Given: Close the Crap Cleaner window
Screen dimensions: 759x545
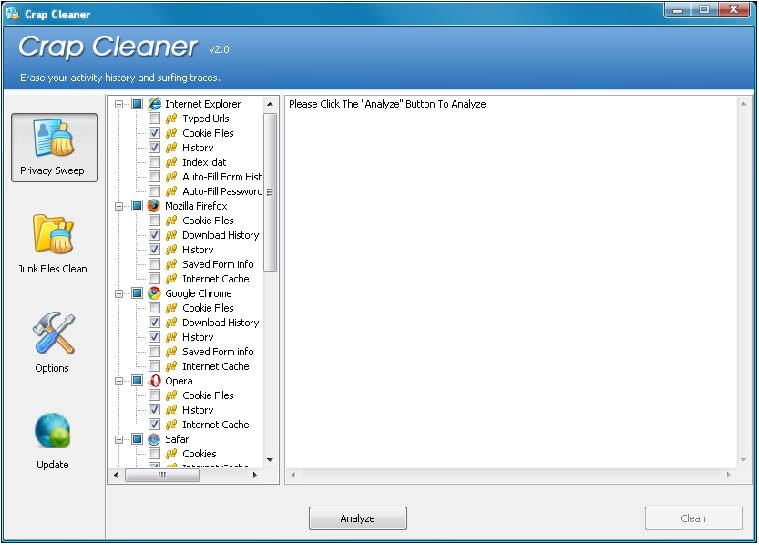Looking at the screenshot, I should (734, 11).
